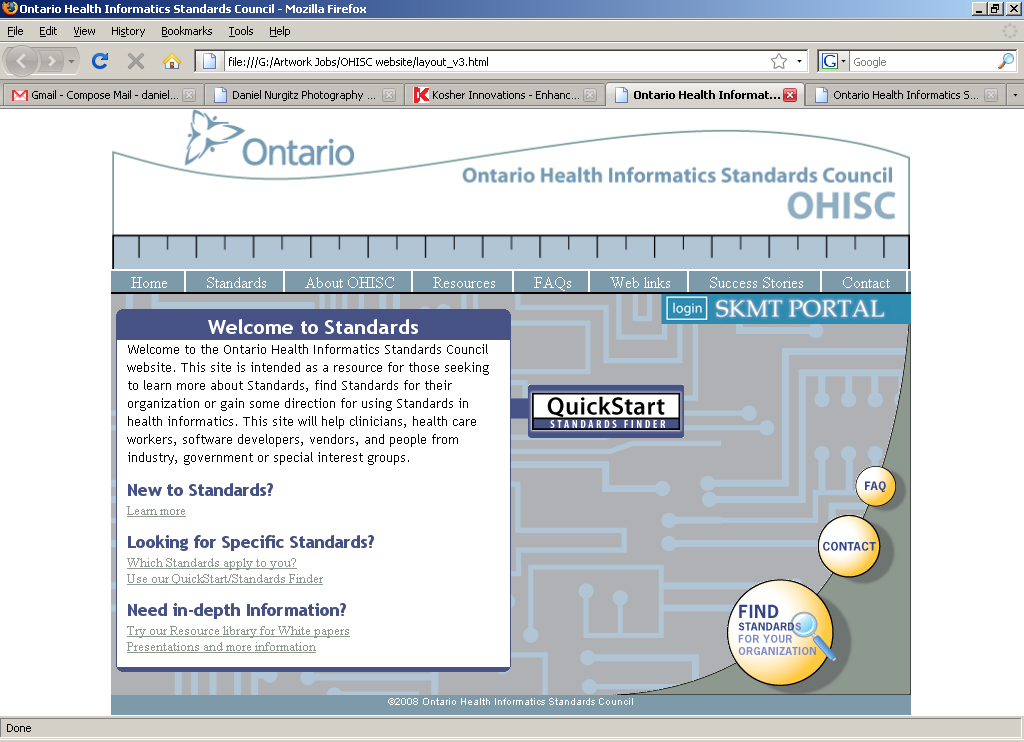Screen dimensions: 1024x742
Task: Click the search magnifier icon in the Google box
Action: (1006, 61)
